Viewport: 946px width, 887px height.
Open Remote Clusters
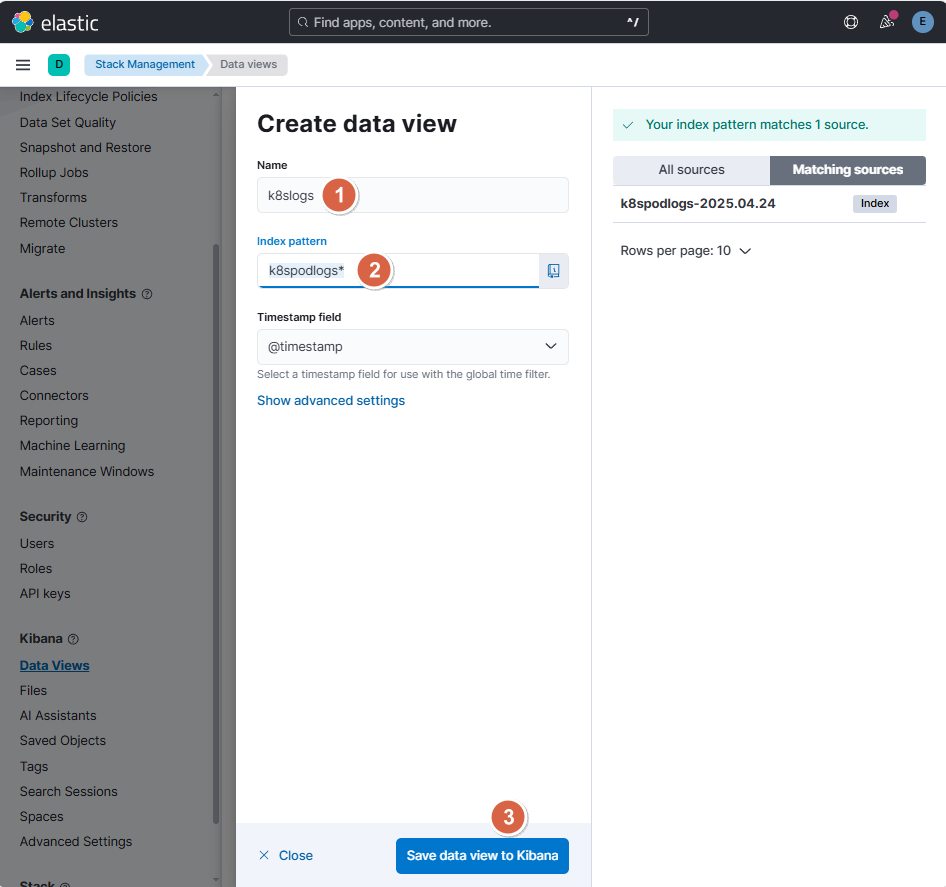pos(69,223)
